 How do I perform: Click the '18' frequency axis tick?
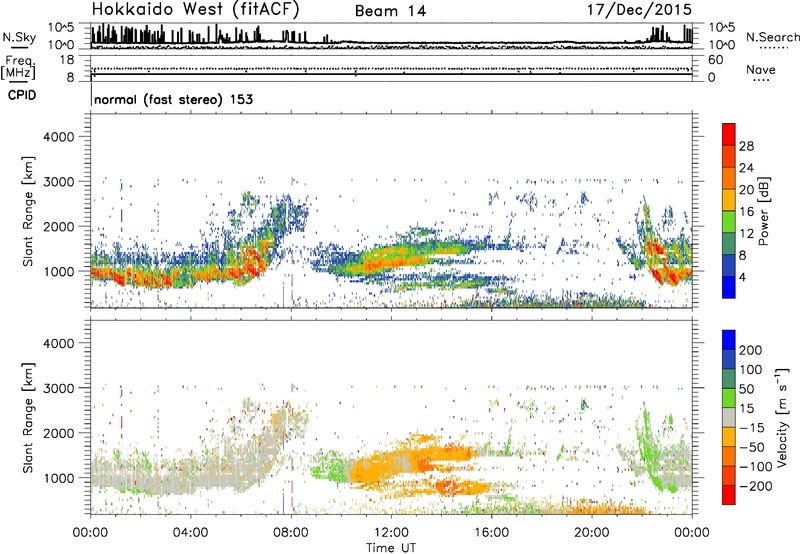[67, 60]
